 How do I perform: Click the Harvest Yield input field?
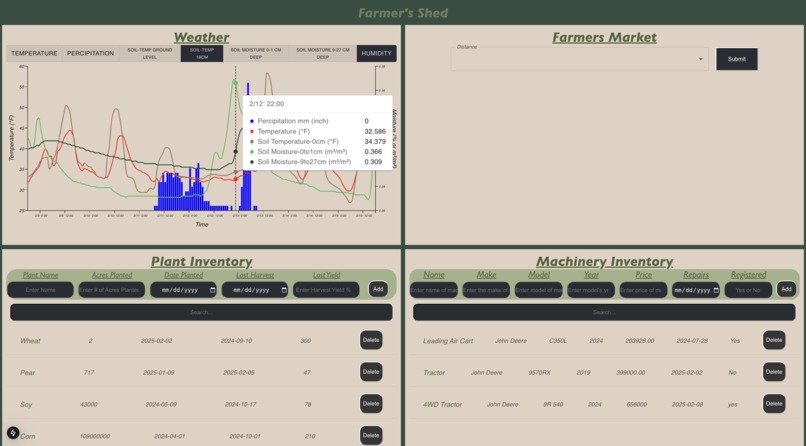click(x=326, y=290)
